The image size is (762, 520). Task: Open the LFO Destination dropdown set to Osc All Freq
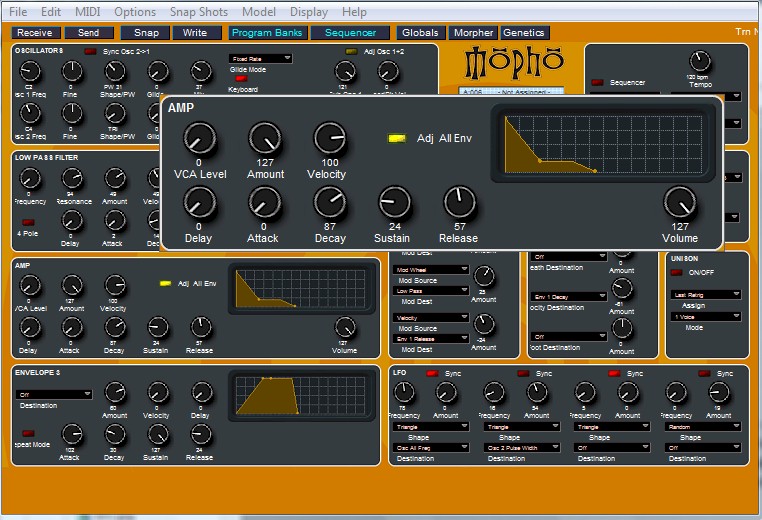431,448
